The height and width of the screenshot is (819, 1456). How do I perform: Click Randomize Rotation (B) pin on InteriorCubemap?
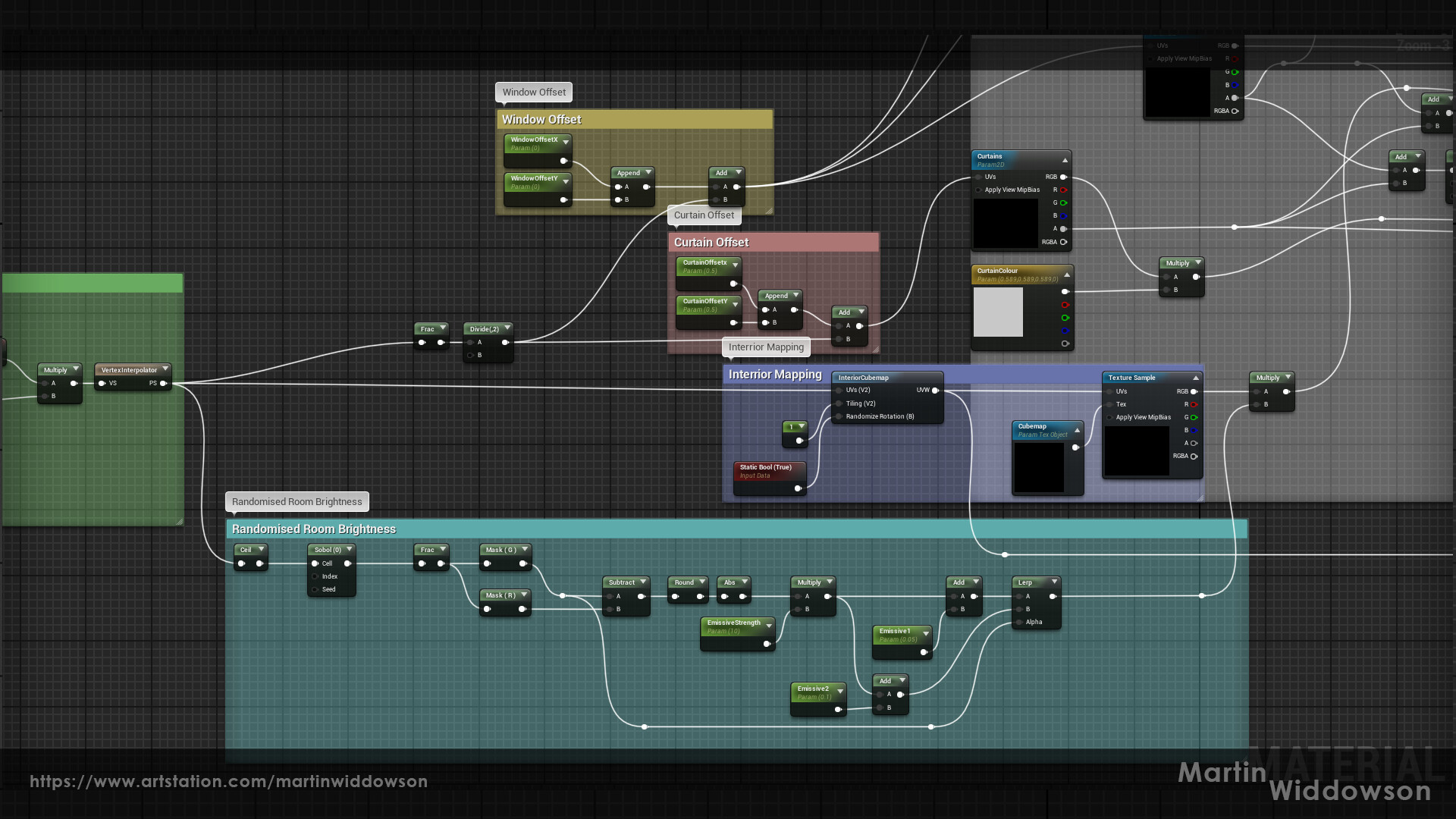tap(839, 417)
